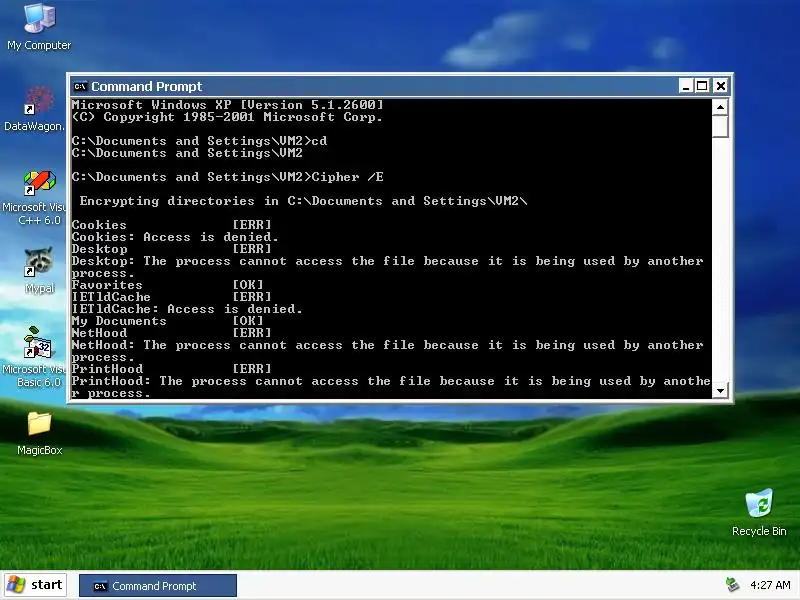Viewport: 800px width, 600px height.
Task: Click the 'PrintHood [ERR]' output line
Action: click(x=171, y=369)
